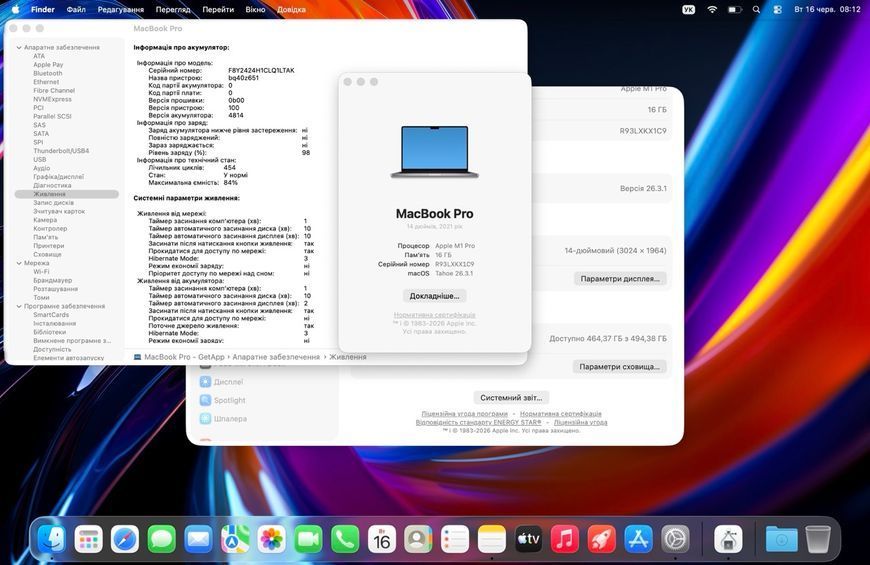Open Launchpad apps grid in Dock
The height and width of the screenshot is (565, 870).
[x=88, y=538]
